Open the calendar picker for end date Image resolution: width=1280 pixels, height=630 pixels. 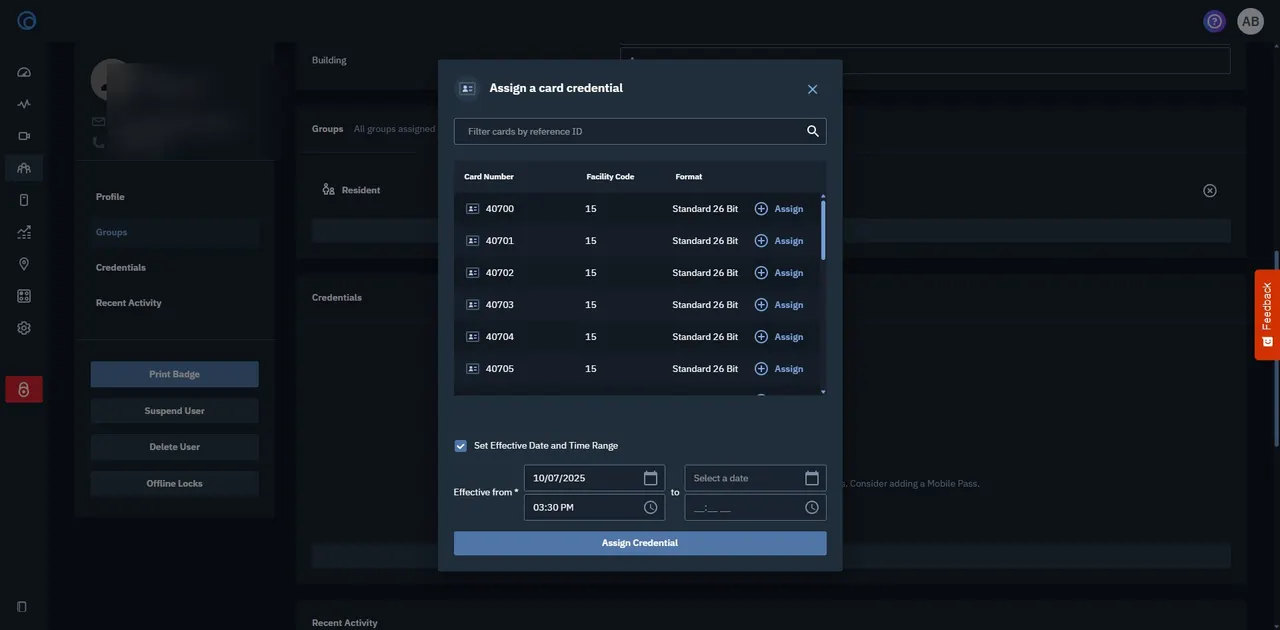812,478
